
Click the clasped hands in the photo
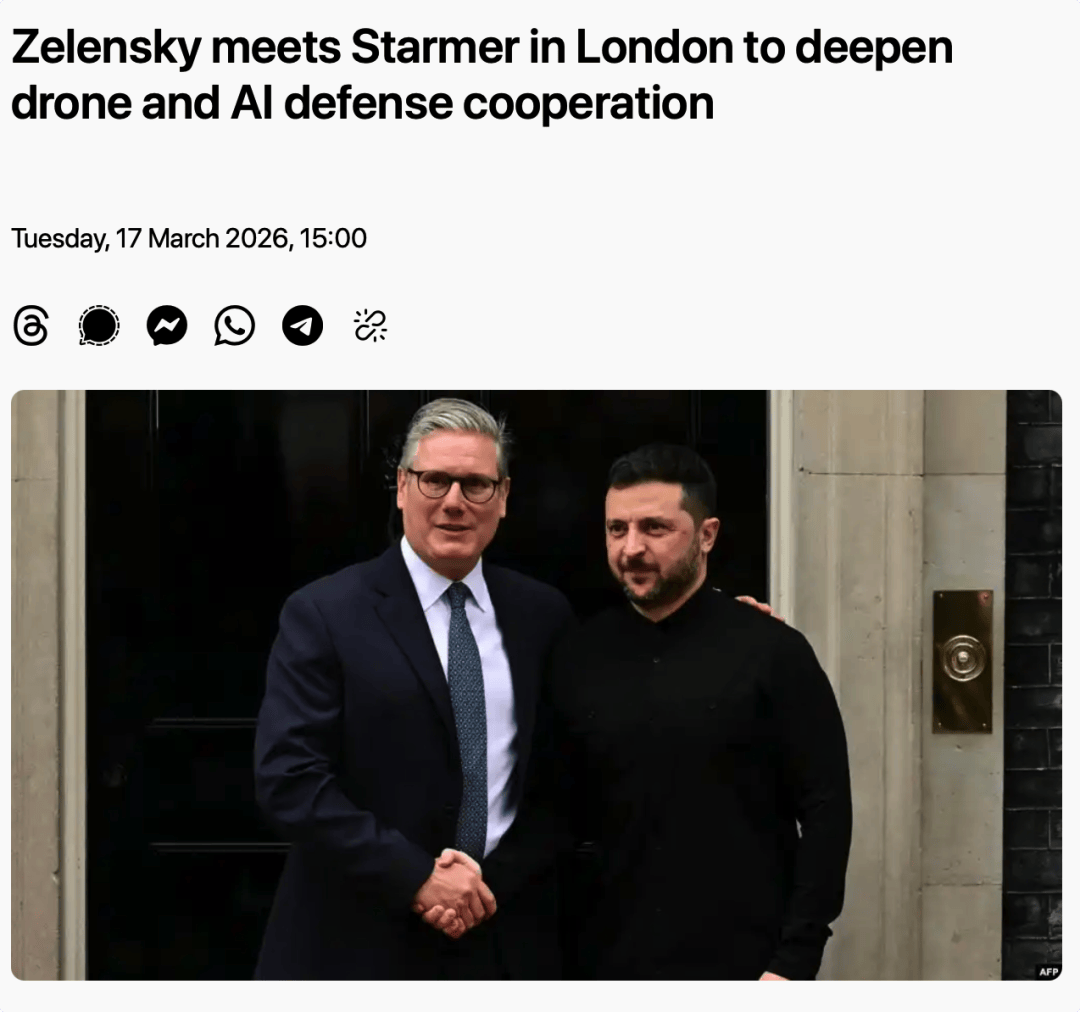455,890
